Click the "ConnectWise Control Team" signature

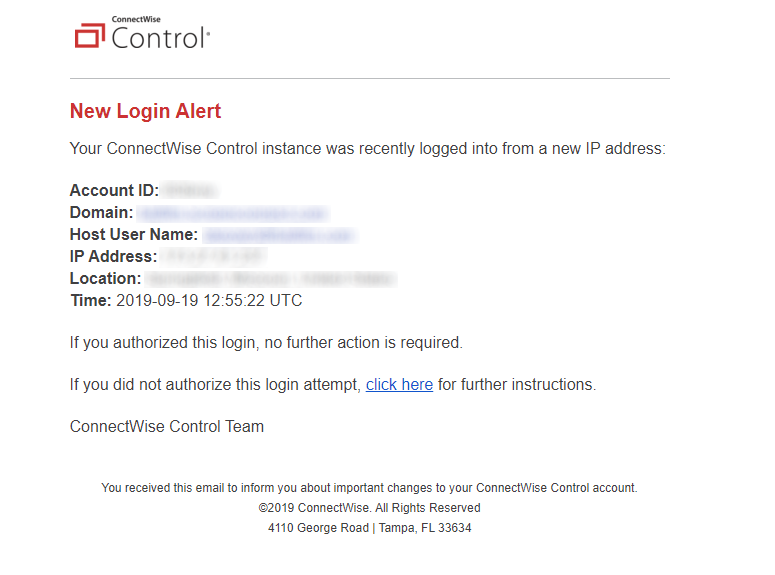(x=167, y=426)
